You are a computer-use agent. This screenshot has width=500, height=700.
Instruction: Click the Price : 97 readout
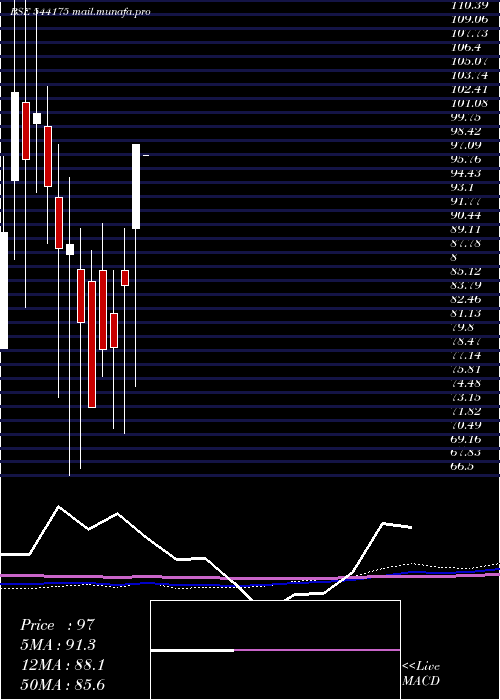58,625
